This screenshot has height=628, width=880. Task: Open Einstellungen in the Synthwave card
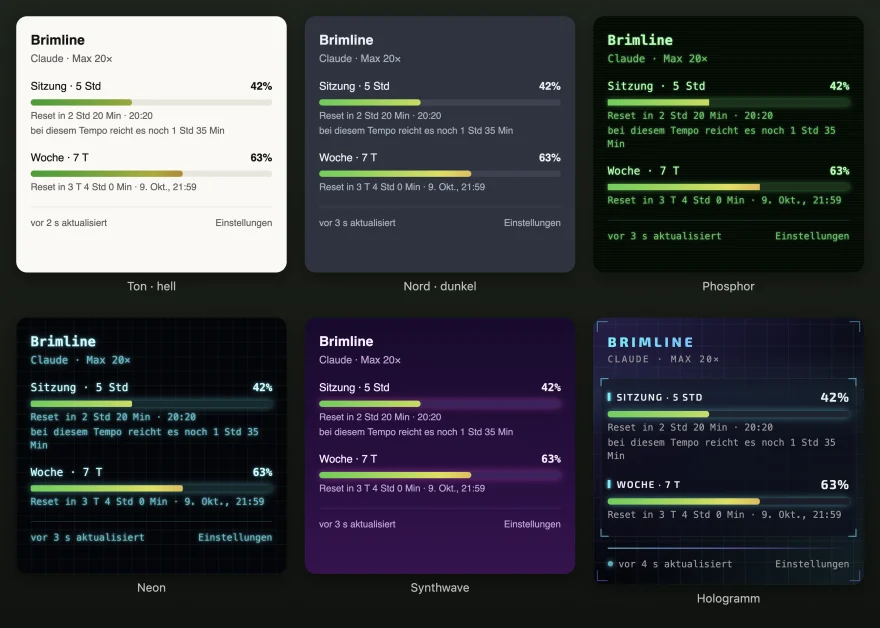pos(532,524)
